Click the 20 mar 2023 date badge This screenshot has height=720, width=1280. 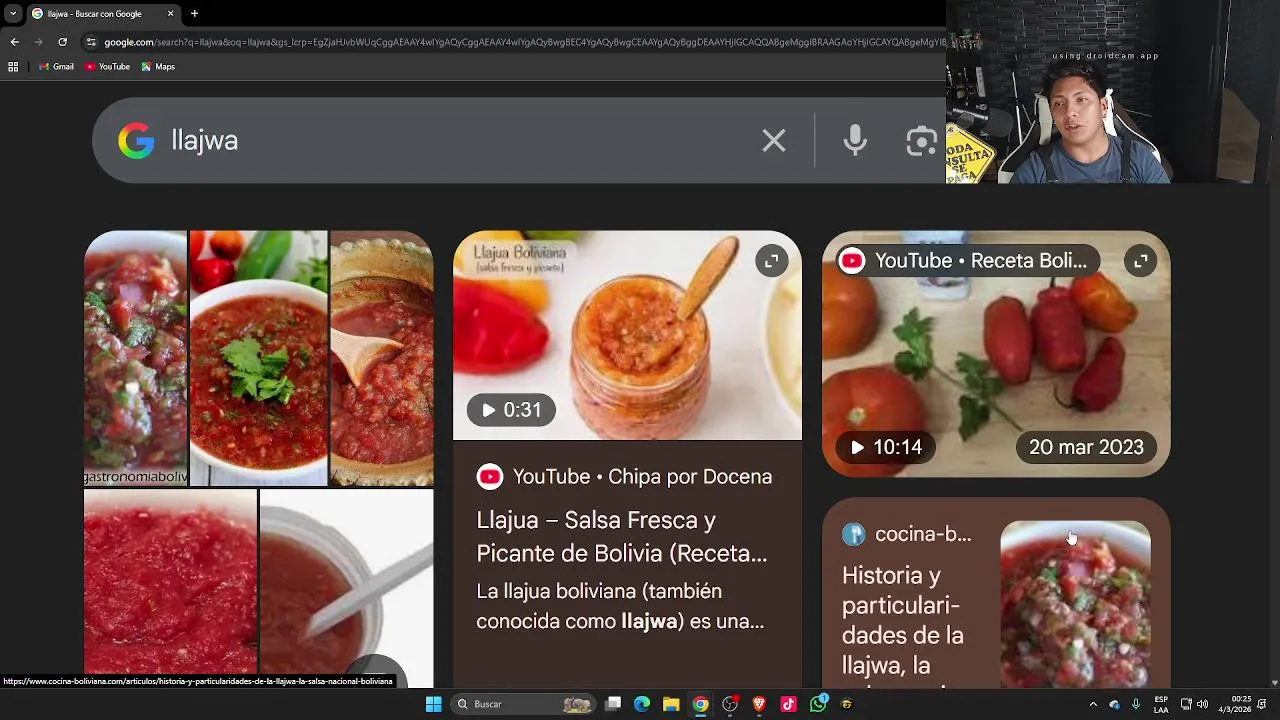(1086, 447)
